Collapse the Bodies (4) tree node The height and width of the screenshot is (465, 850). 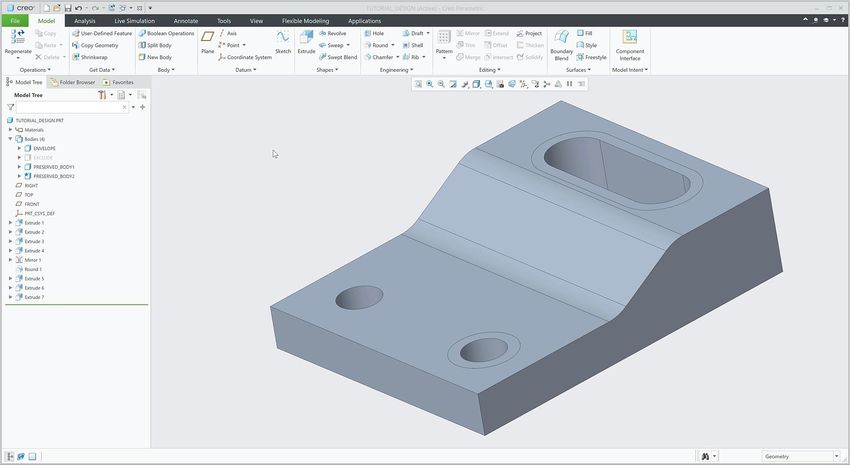10,139
